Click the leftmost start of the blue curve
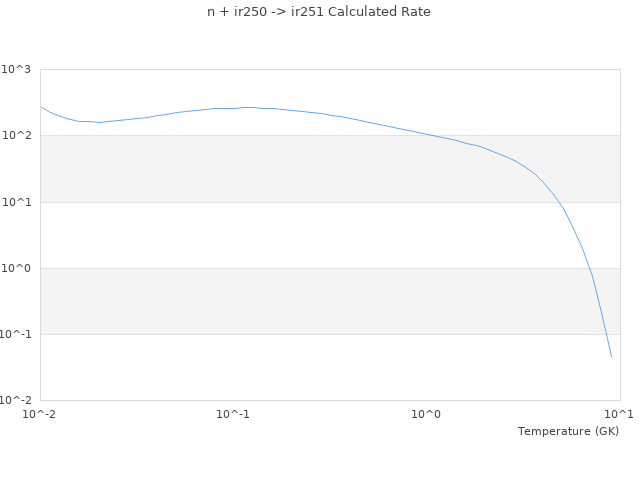640x480 pixels. [41, 106]
